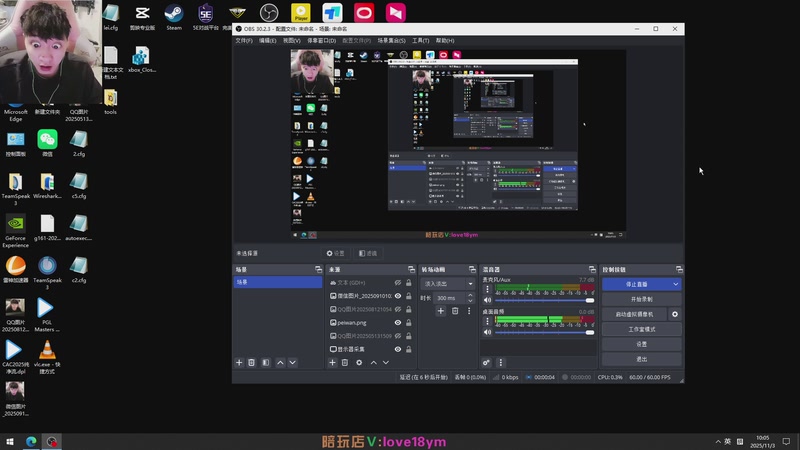The width and height of the screenshot is (800, 450).
Task: Open Desktop Audio track three-dot options
Action: coord(487,321)
